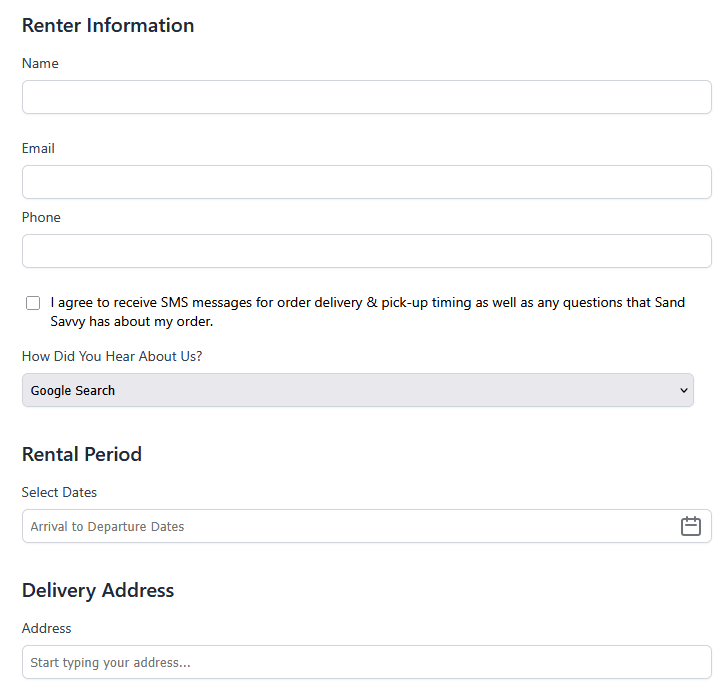The image size is (718, 687).
Task: Click the dropdown chevron beside Google Search
Action: tap(684, 390)
